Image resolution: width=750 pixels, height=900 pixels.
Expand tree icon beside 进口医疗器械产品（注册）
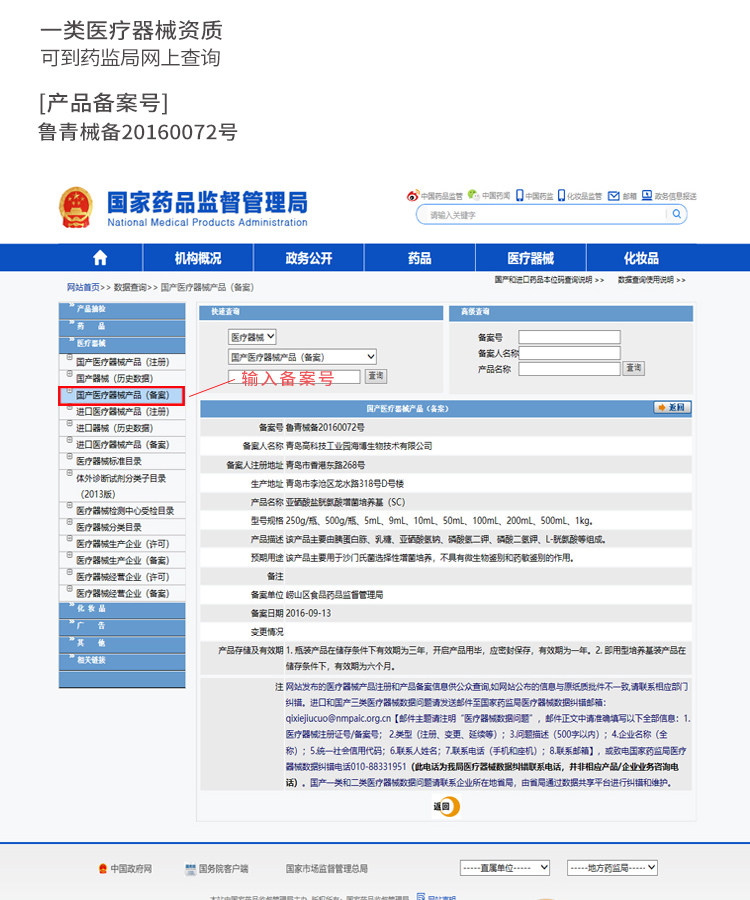click(69, 408)
